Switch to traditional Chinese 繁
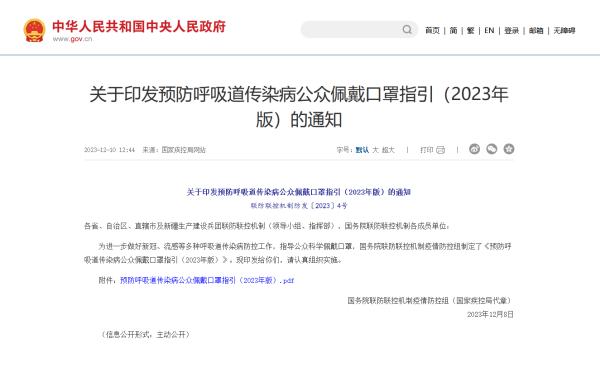 tap(471, 31)
